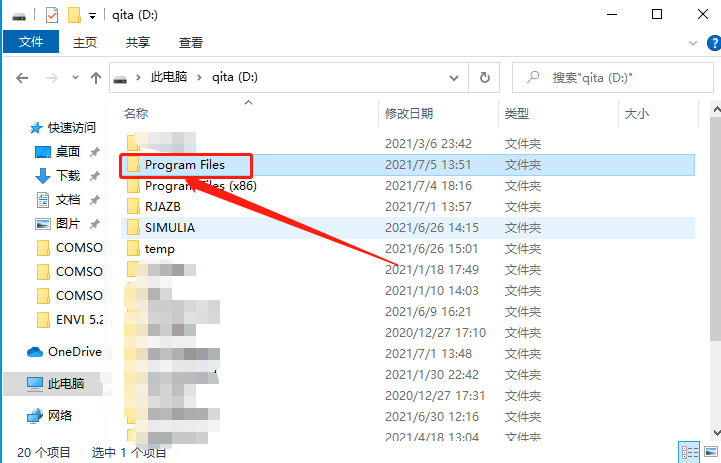This screenshot has width=721, height=463.
Task: Open the address bar history dropdown
Action: pos(454,78)
